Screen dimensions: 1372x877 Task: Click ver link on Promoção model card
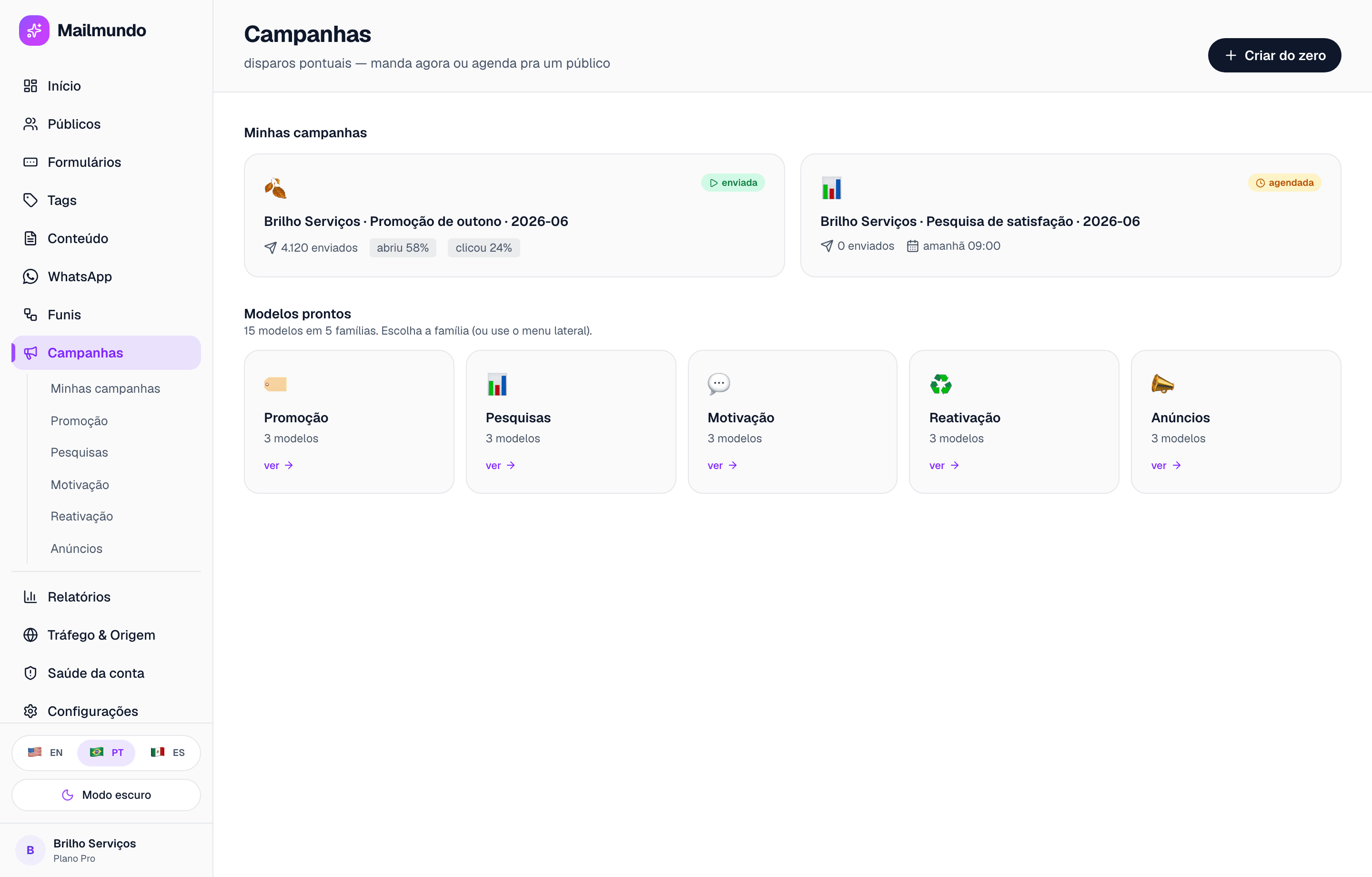[279, 466]
